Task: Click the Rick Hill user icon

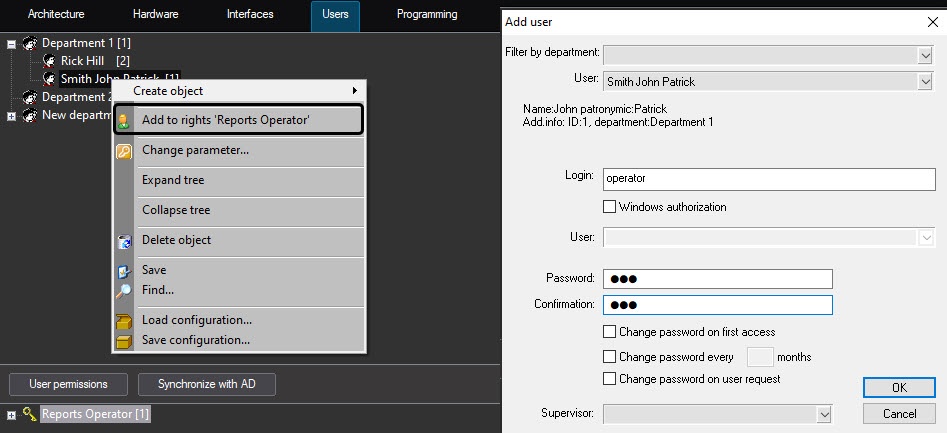Action: (x=48, y=61)
